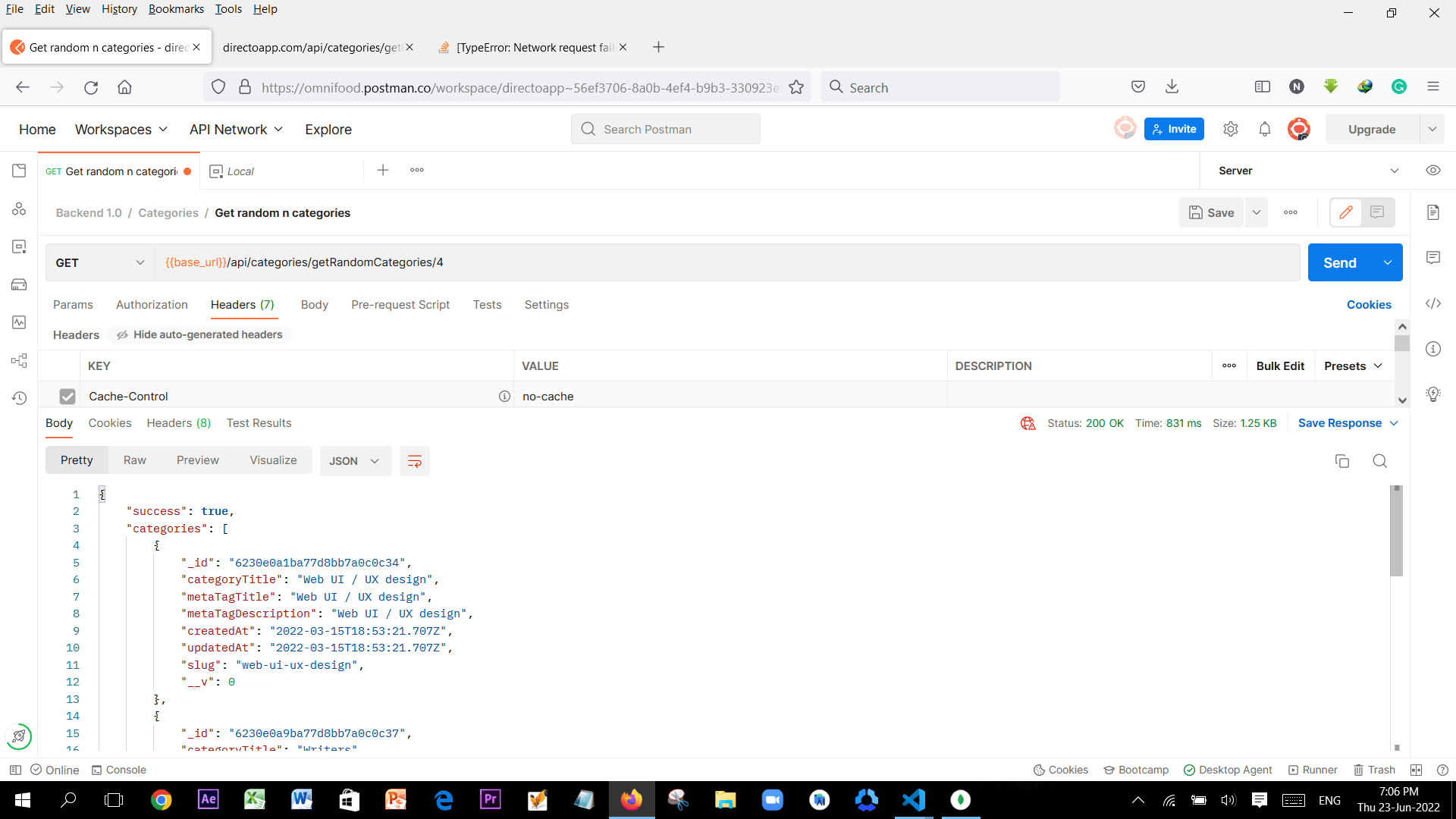Open the eye icon environment quick look
Image resolution: width=1456 pixels, height=819 pixels.
1433,171
